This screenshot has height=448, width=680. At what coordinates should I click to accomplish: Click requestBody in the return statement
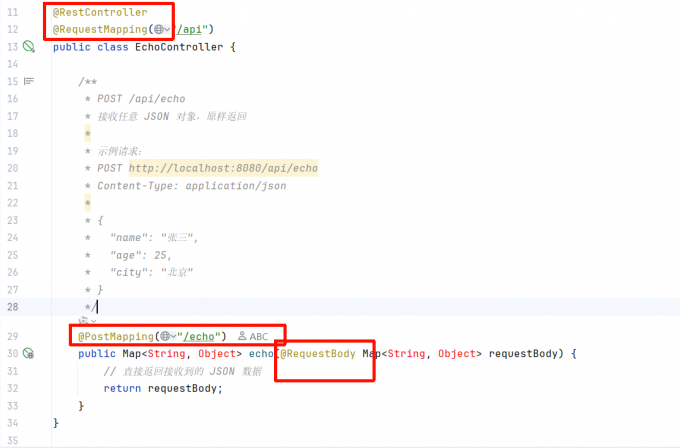184,388
